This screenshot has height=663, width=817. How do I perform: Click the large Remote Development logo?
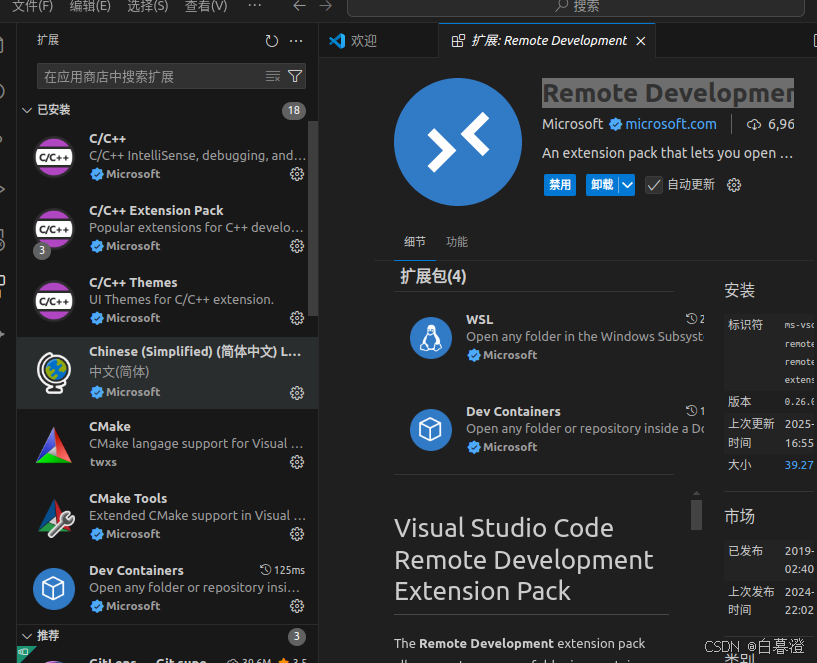457,142
